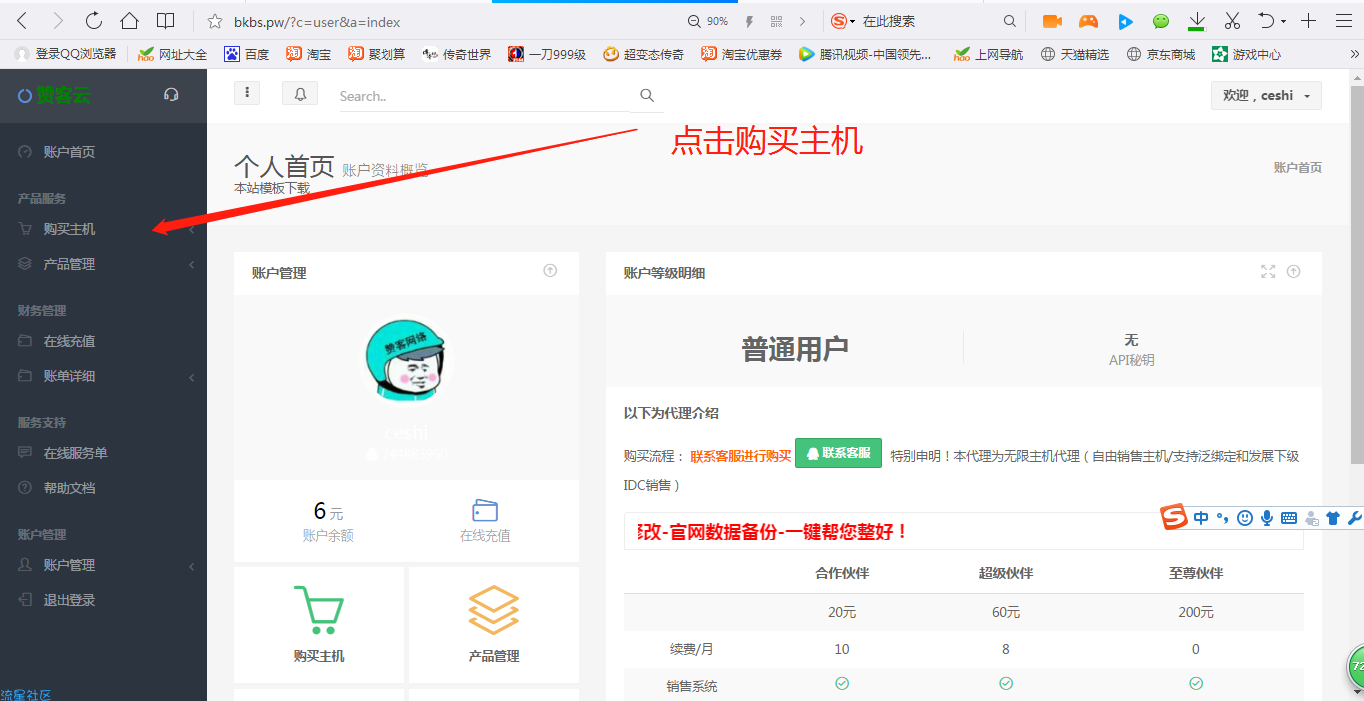
Task: Click the 本站模板下载 link
Action: [272, 188]
